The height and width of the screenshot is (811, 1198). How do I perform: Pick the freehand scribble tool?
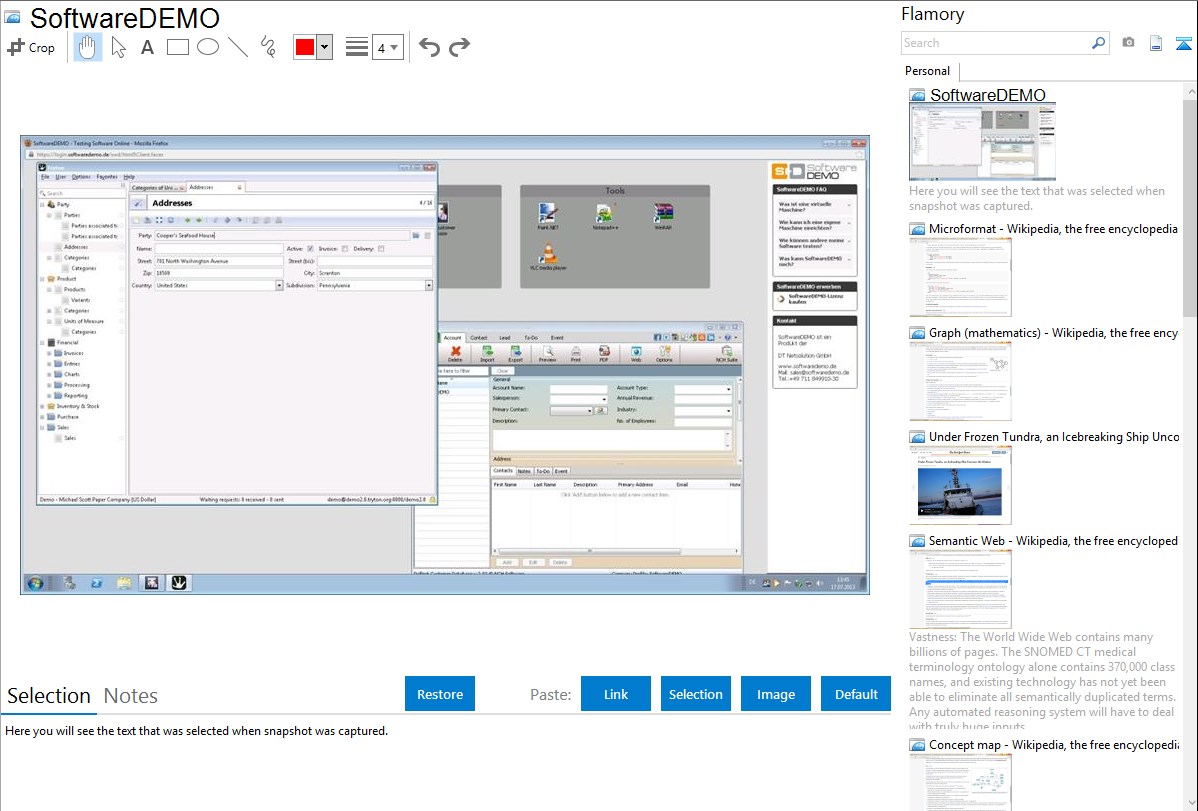(268, 47)
